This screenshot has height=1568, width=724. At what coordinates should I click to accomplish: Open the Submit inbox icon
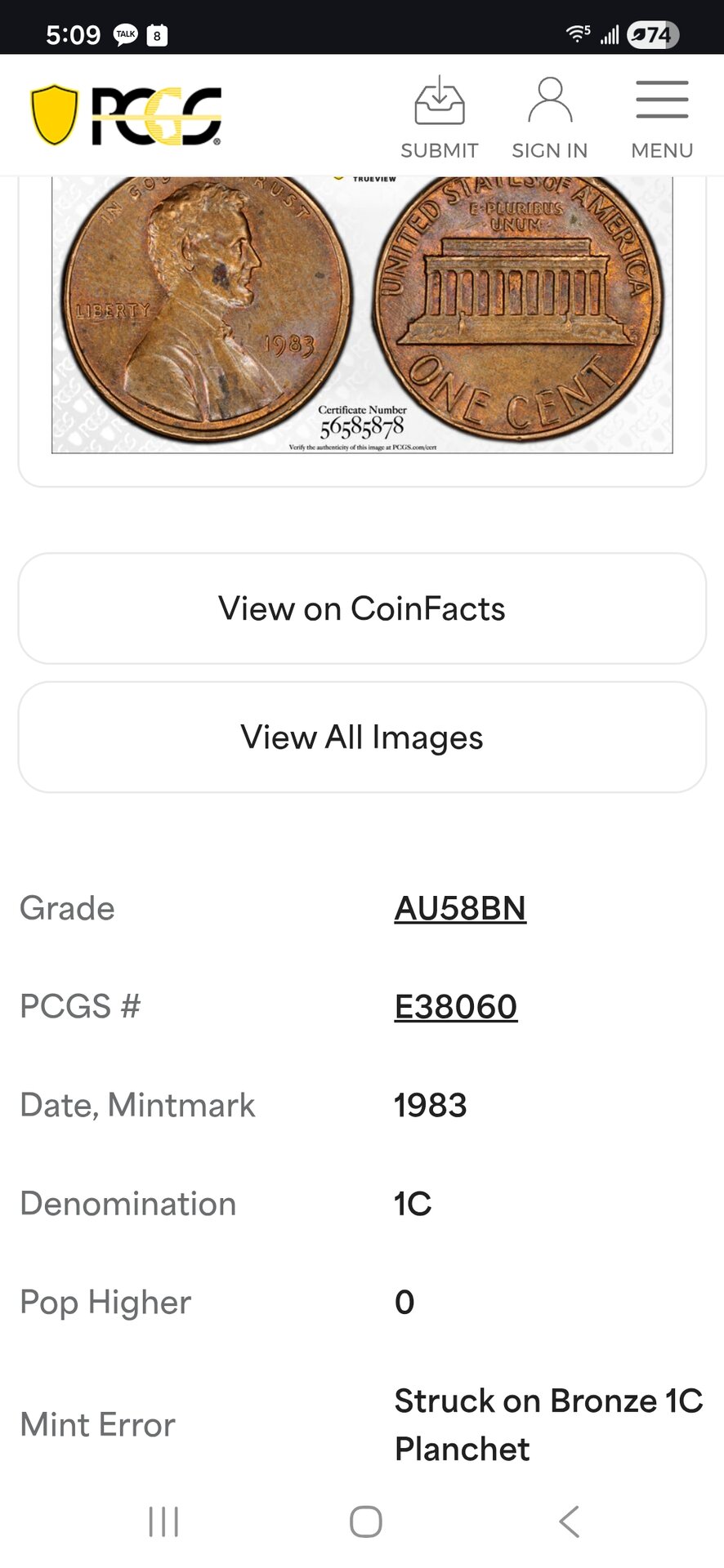tap(440, 100)
